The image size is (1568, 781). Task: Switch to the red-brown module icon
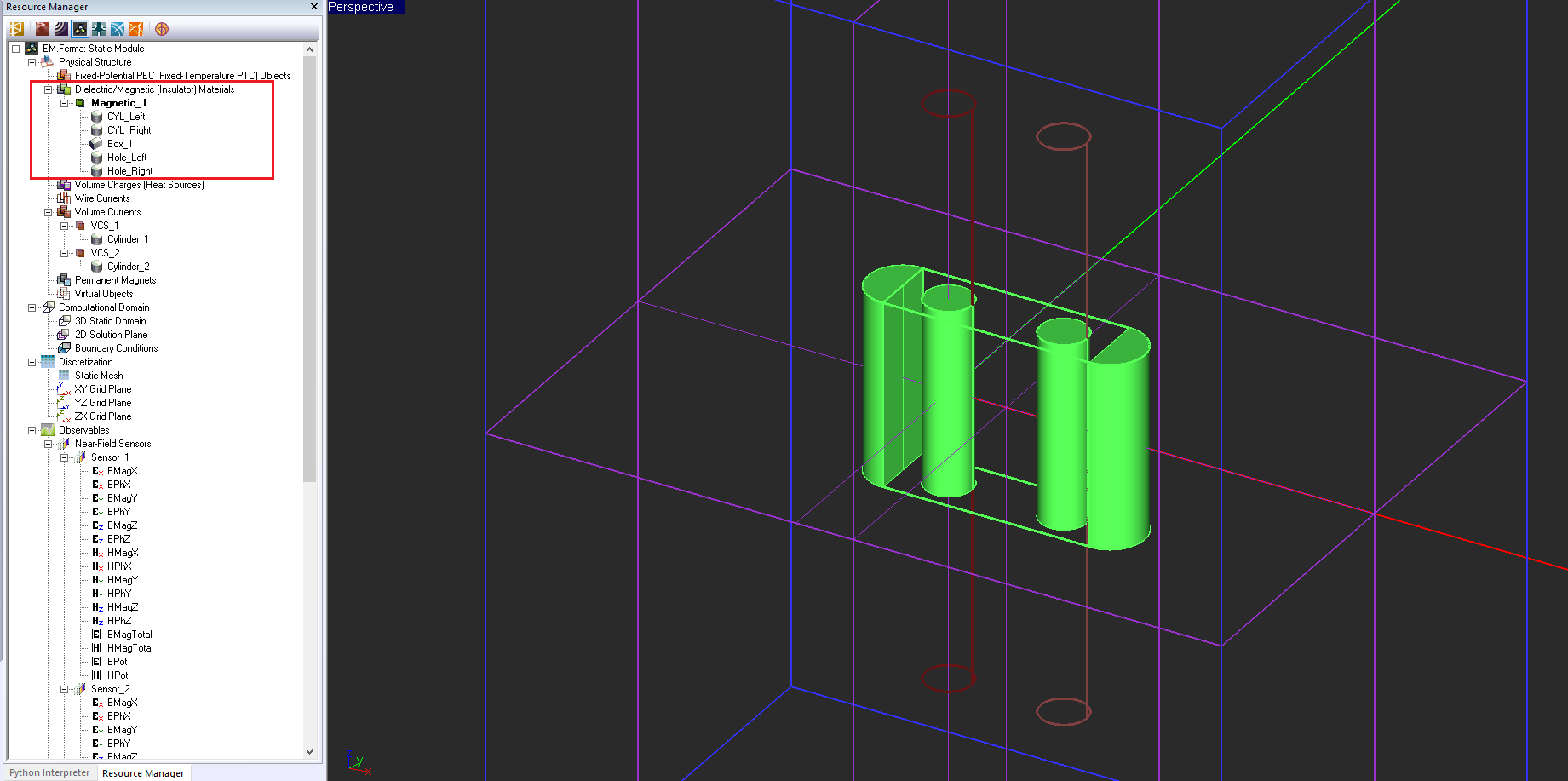pos(43,29)
